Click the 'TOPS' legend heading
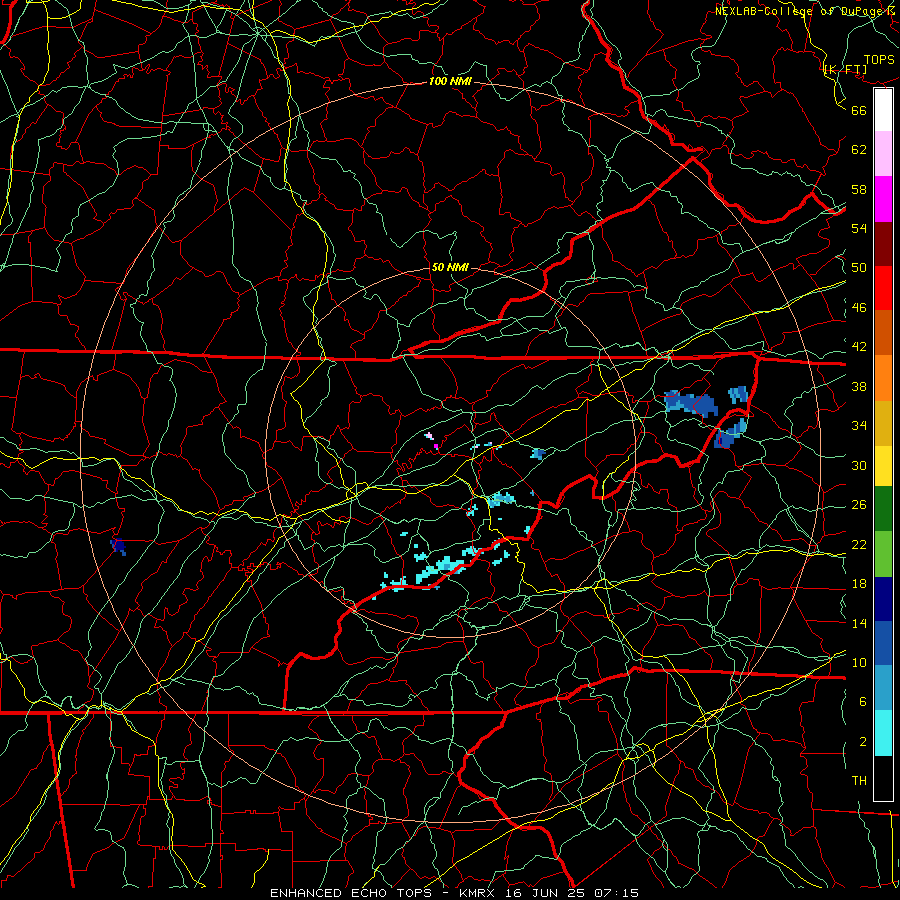 (x=879, y=60)
